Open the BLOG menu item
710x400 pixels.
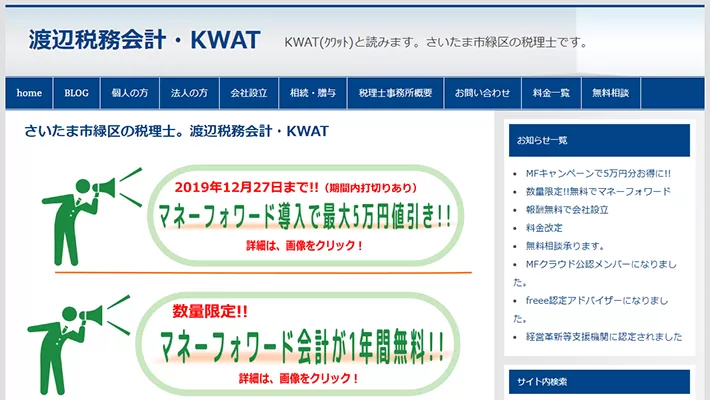(76, 93)
